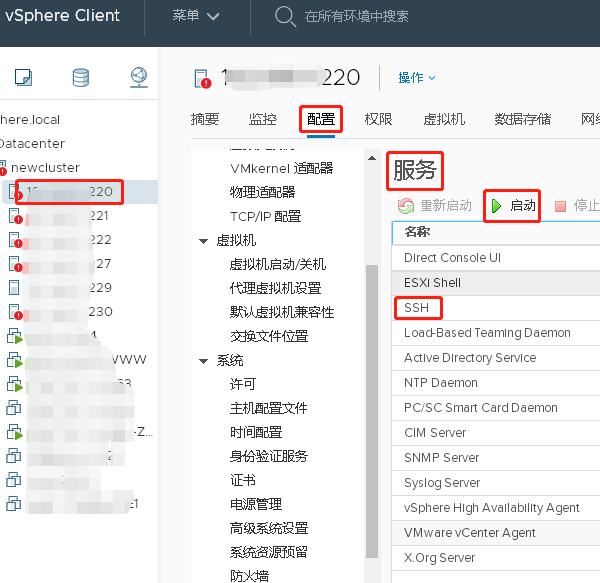Select the CIM Server service row

pyautogui.click(x=496, y=433)
